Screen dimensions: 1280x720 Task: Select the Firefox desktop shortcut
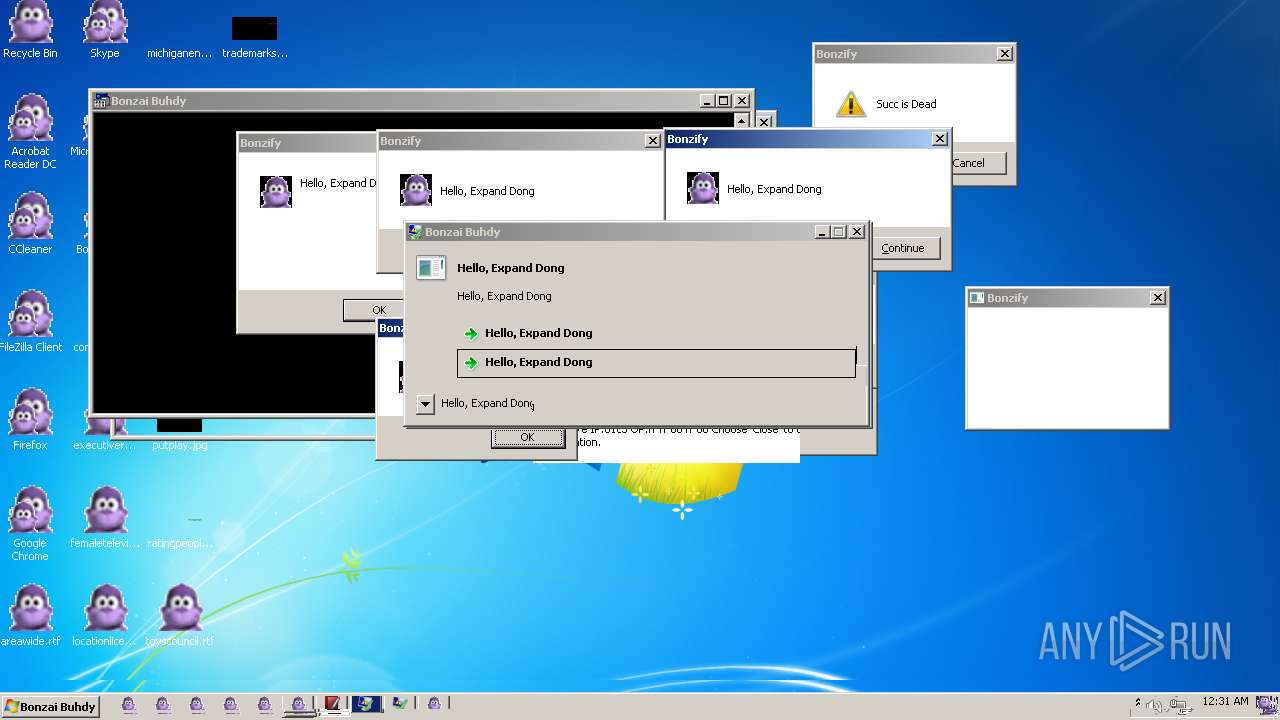30,419
